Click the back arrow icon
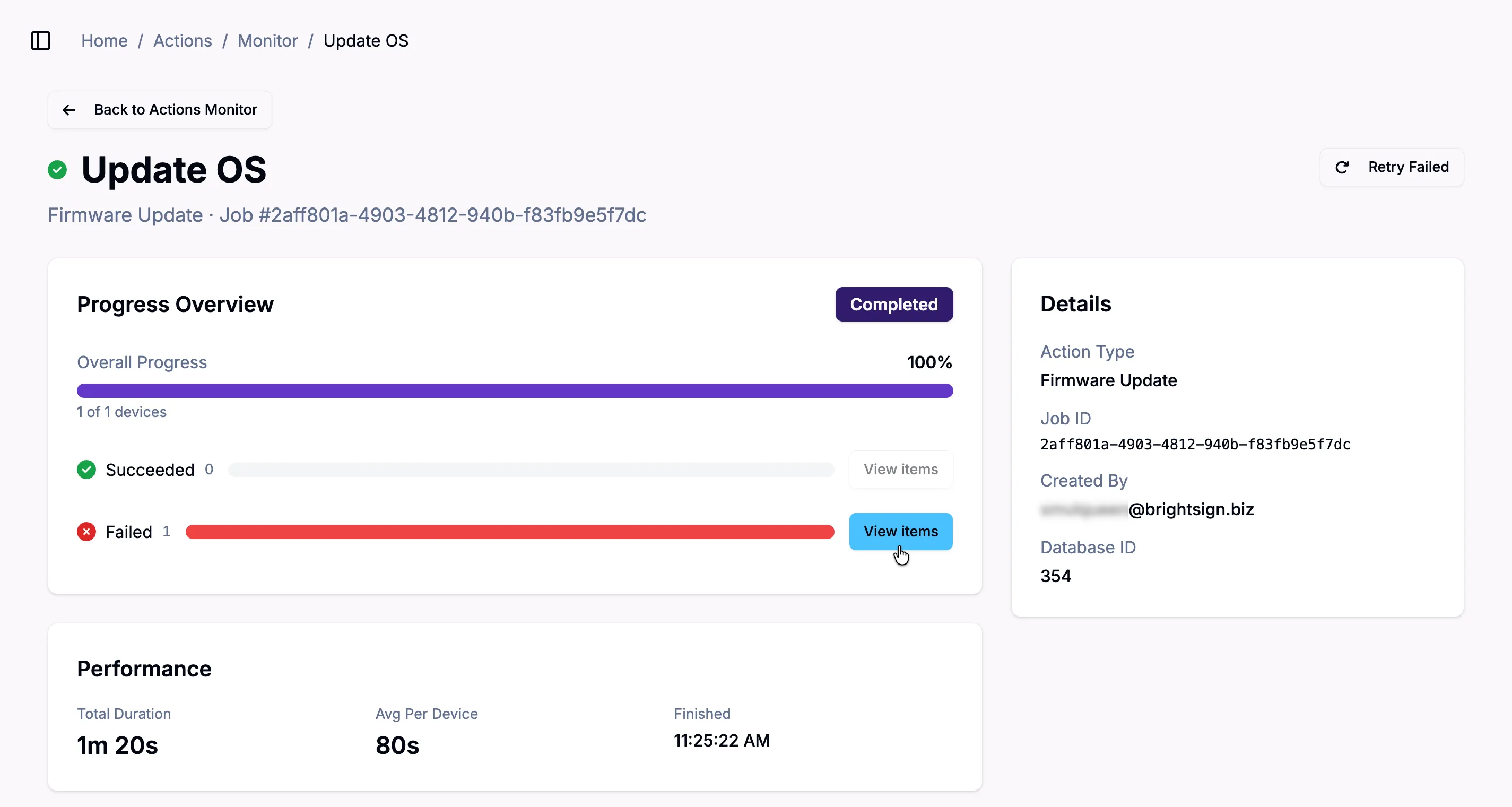 68,110
